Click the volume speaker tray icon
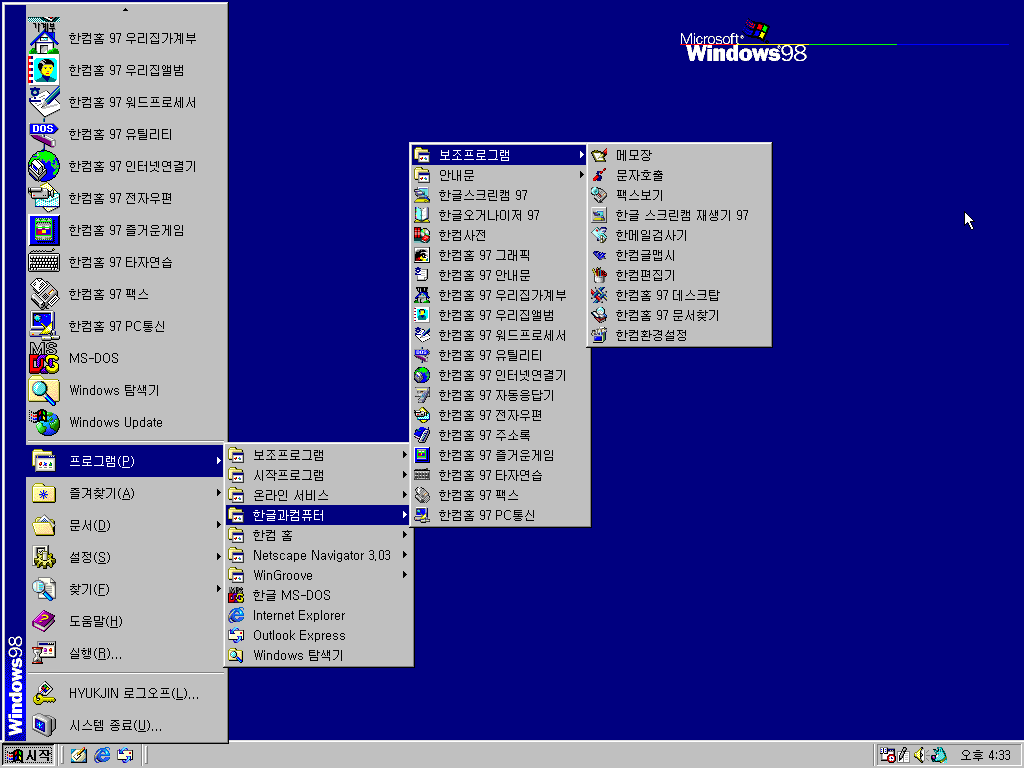1024x768 pixels. (x=920, y=755)
